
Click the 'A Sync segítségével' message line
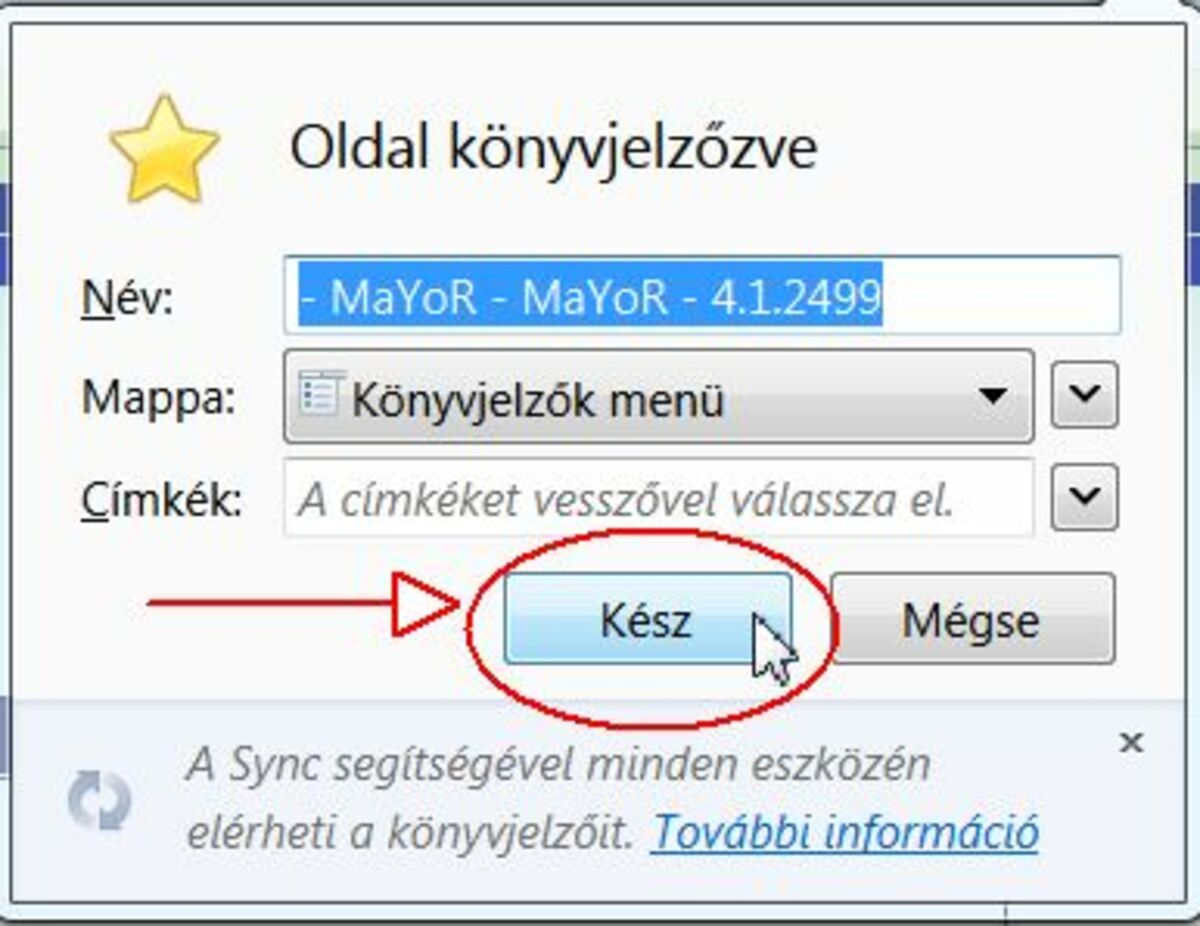pyautogui.click(x=558, y=766)
